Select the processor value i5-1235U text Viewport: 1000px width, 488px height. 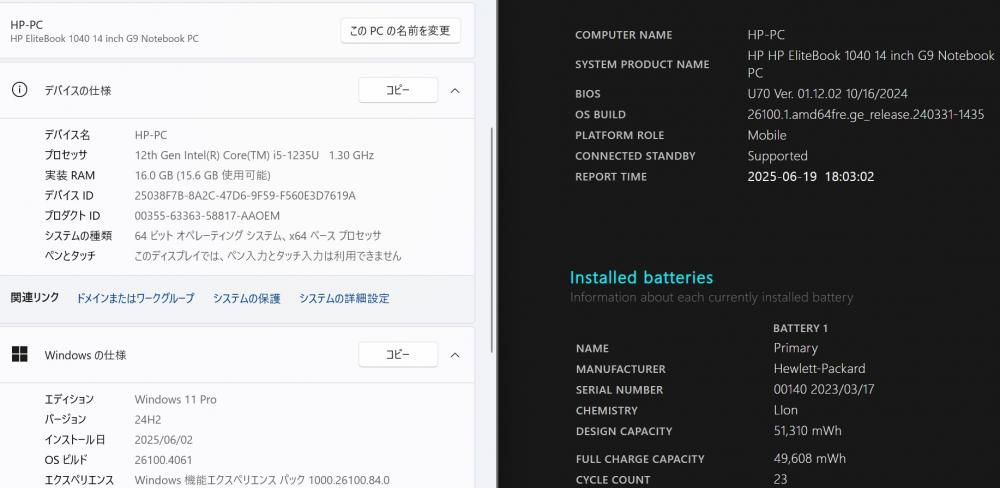pos(254,155)
